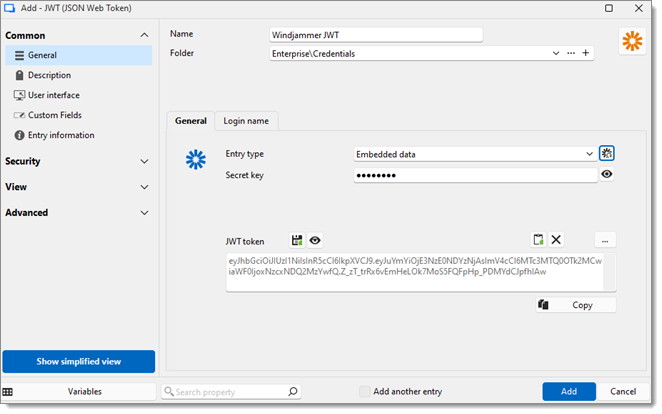Save JWT token to file icon

click(x=297, y=241)
